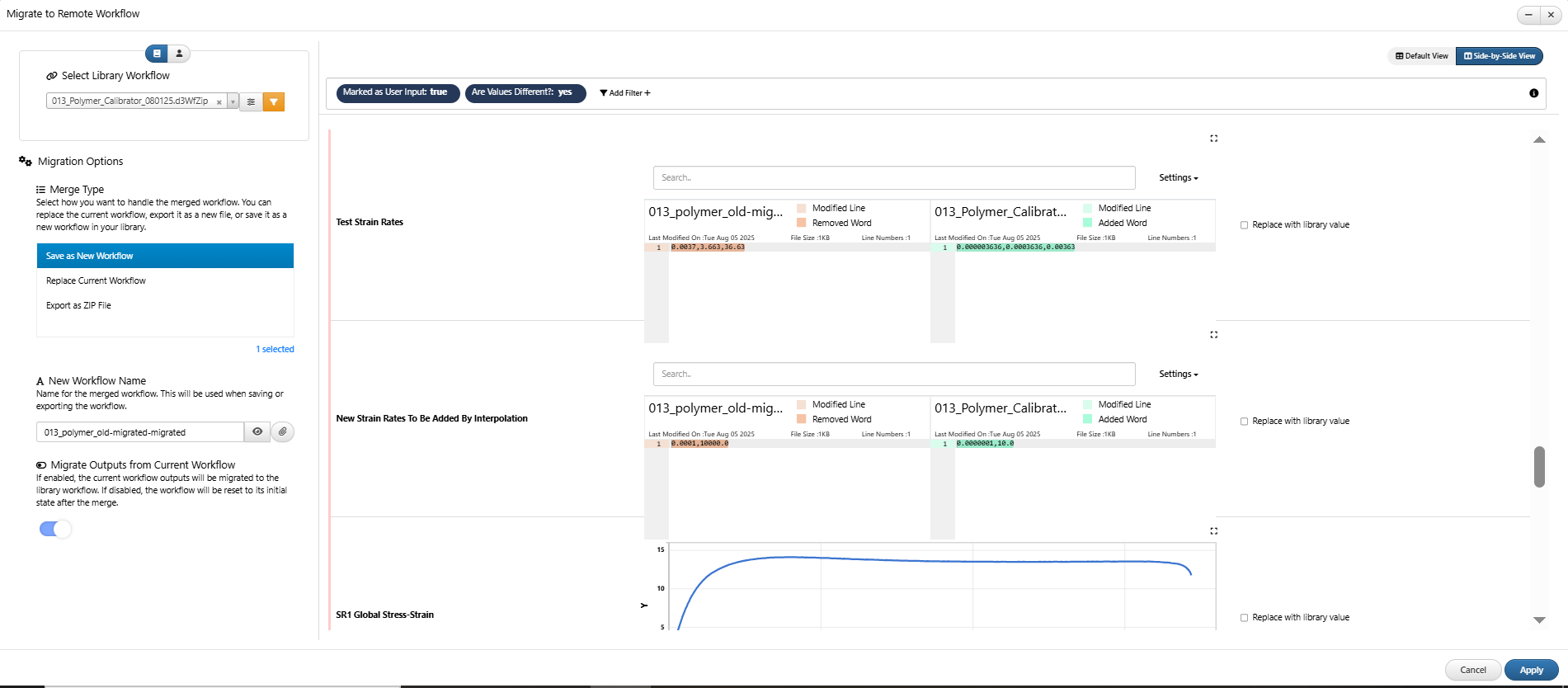Edit the New Workflow Name field
Viewport: 1568px width, 688px height.
click(140, 432)
